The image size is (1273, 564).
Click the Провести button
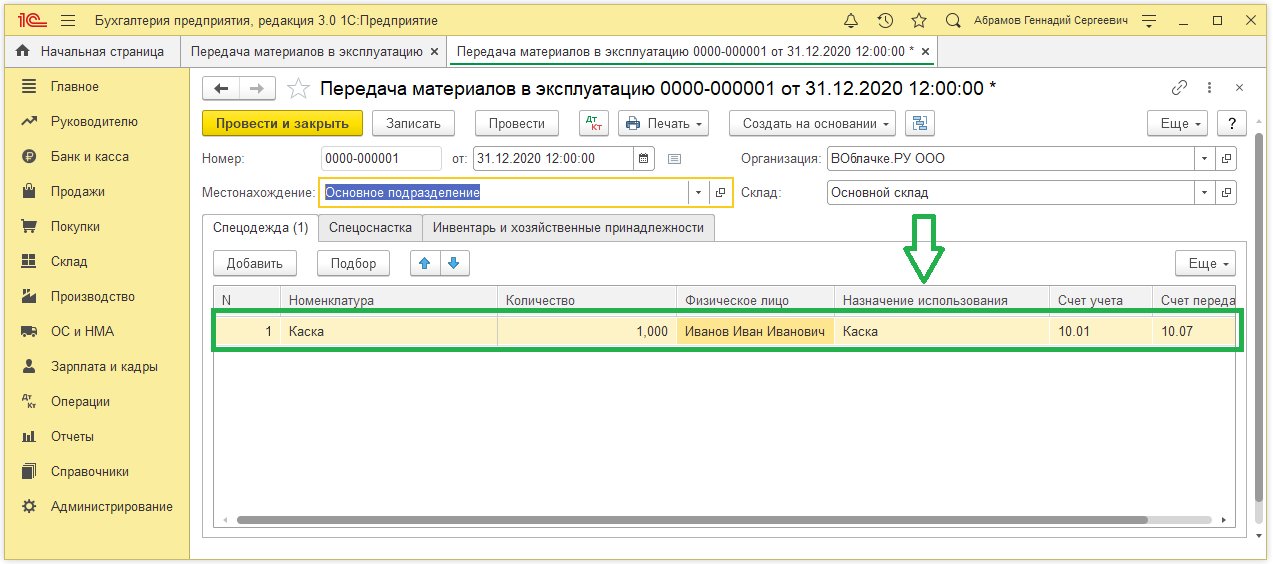coord(517,123)
